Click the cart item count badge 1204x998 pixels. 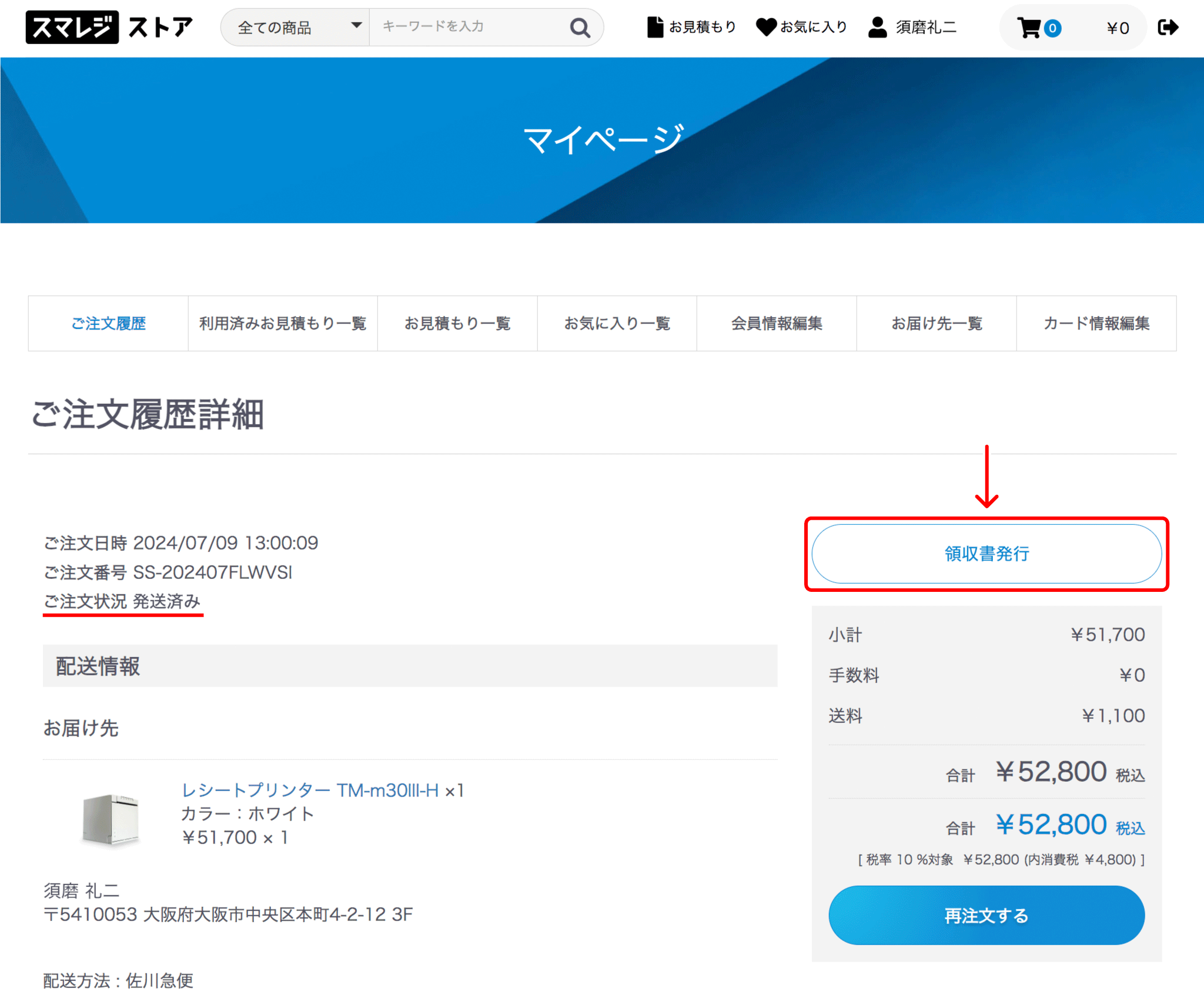click(1052, 28)
